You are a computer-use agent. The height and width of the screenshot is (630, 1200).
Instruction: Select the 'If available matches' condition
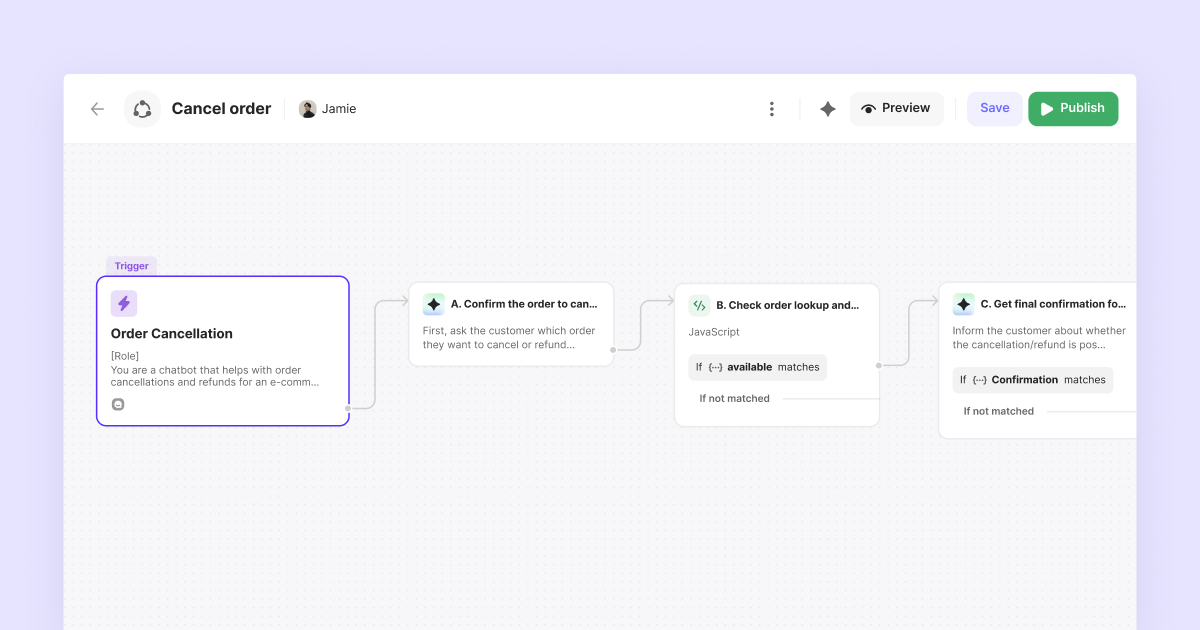click(758, 367)
